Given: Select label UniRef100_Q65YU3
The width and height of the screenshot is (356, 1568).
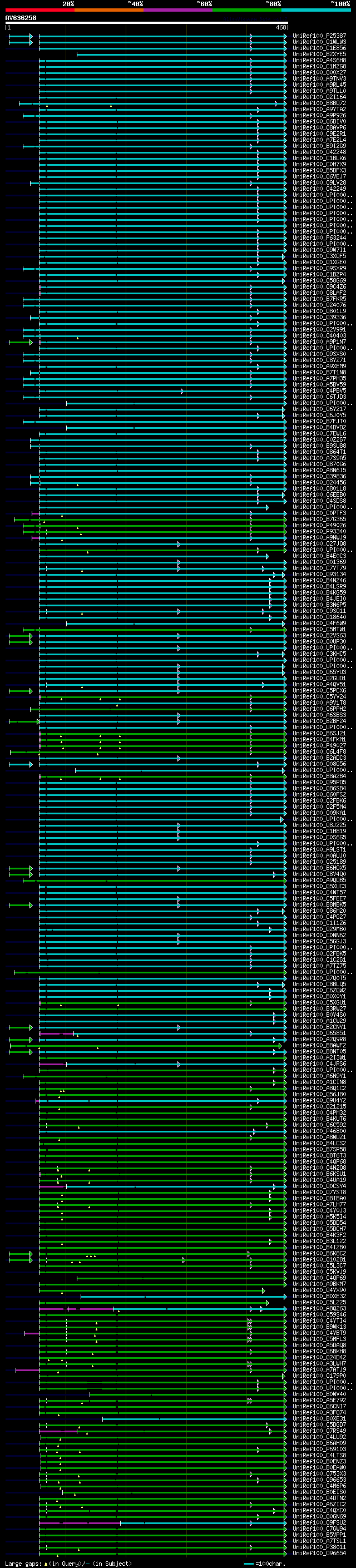Looking at the screenshot, I should tap(319, 672).
